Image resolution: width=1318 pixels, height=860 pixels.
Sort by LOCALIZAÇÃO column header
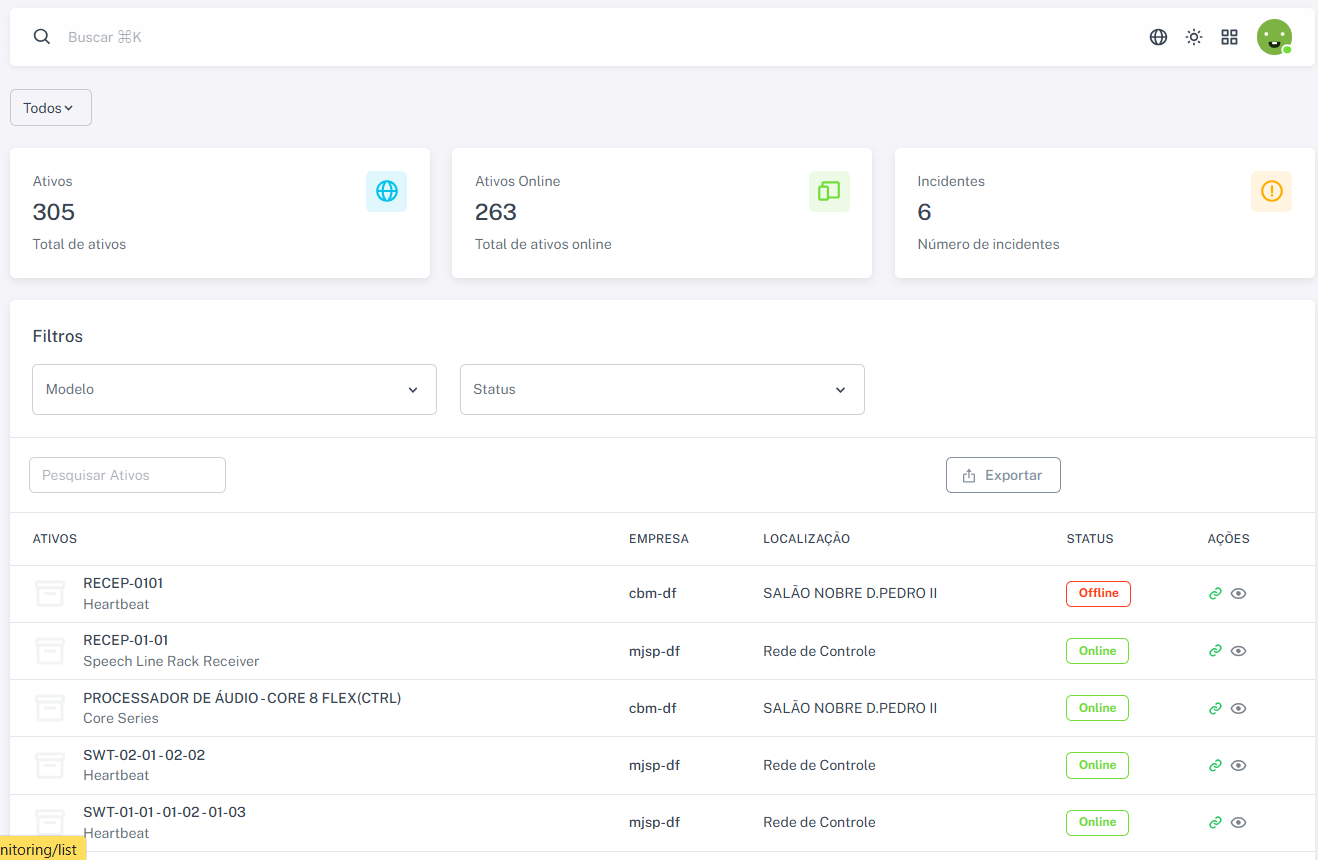[806, 539]
